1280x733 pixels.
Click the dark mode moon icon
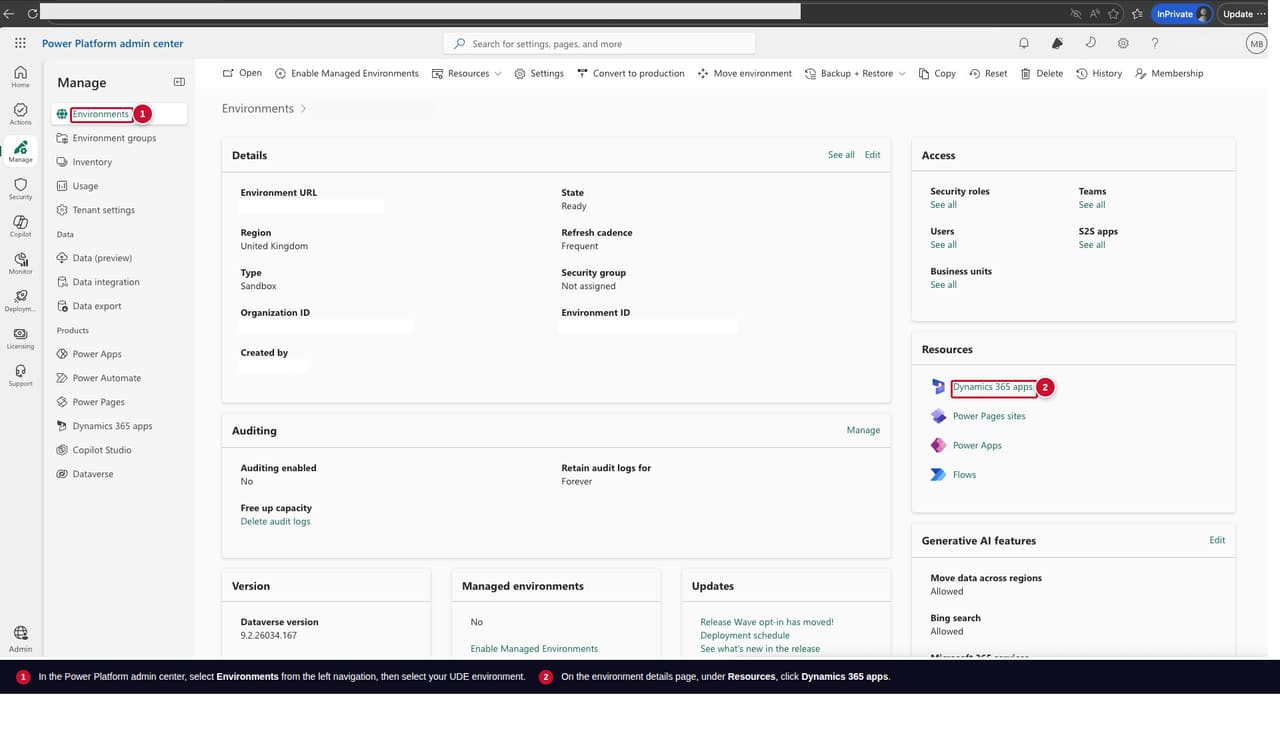click(1090, 43)
